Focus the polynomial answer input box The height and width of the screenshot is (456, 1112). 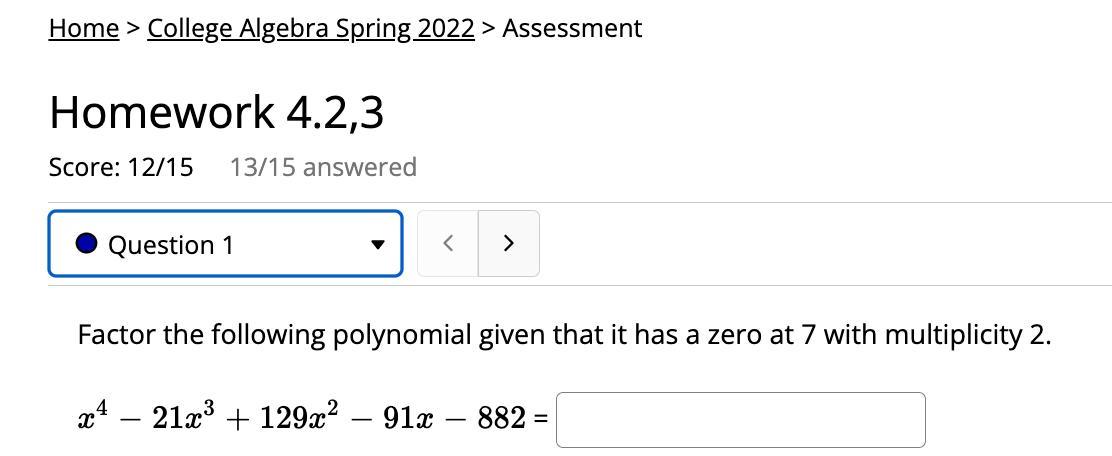pos(740,419)
